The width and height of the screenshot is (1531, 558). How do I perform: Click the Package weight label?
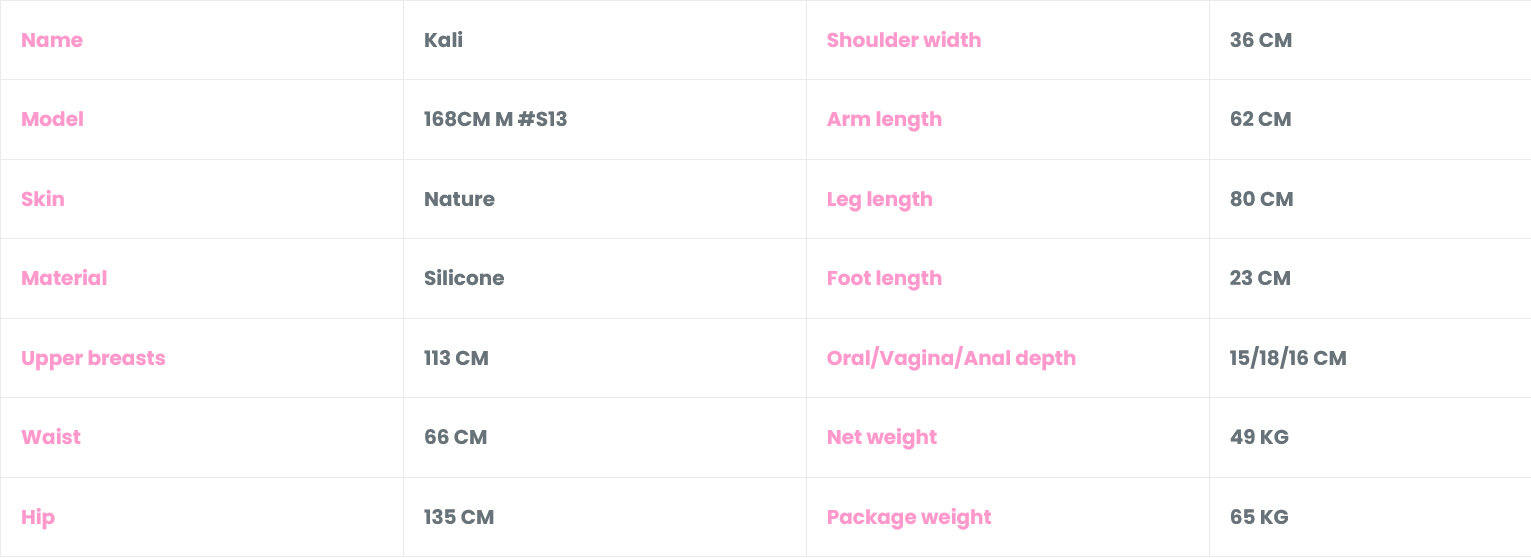(x=909, y=517)
